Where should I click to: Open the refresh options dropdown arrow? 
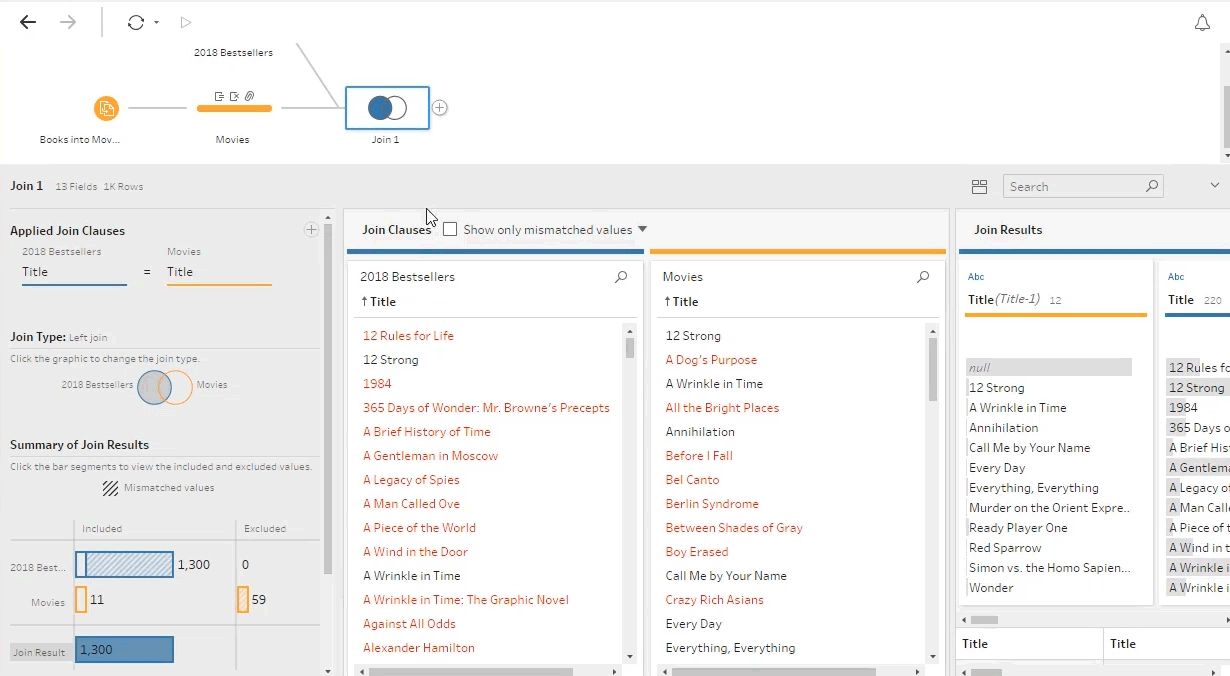coord(157,23)
